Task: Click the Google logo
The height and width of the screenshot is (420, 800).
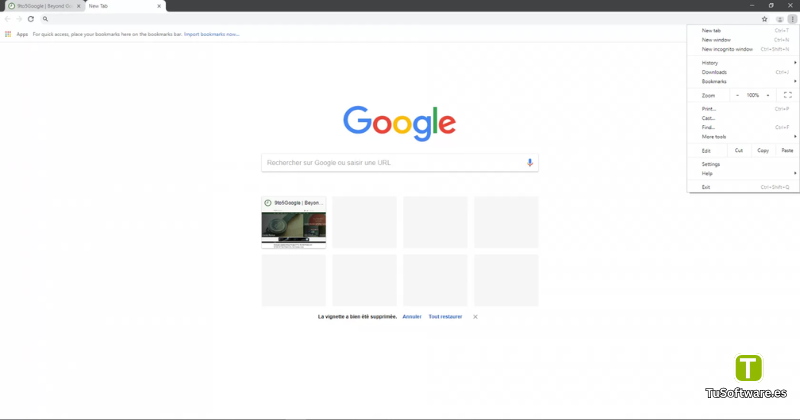Action: [399, 123]
